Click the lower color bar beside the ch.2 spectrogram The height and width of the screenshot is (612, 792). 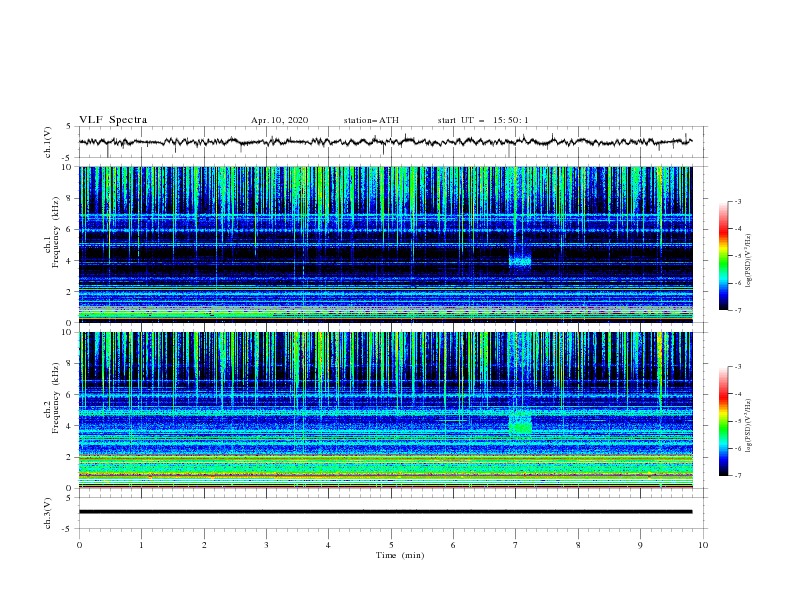(723, 421)
